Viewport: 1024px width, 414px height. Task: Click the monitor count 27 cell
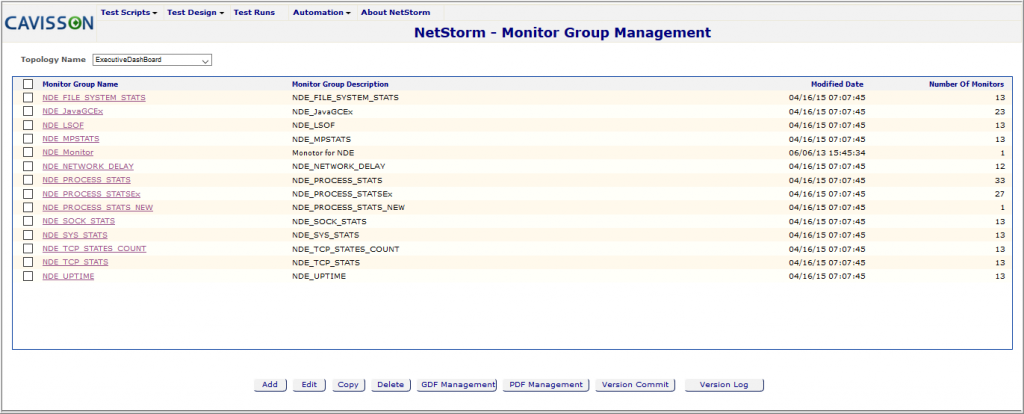pos(999,194)
